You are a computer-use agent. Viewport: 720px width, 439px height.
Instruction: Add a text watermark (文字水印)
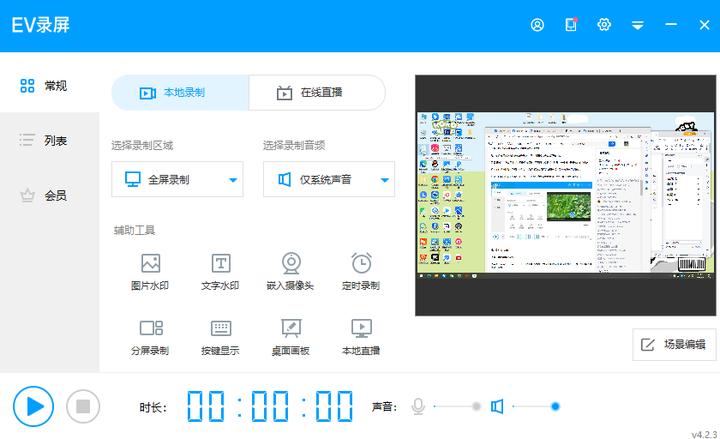click(x=220, y=271)
